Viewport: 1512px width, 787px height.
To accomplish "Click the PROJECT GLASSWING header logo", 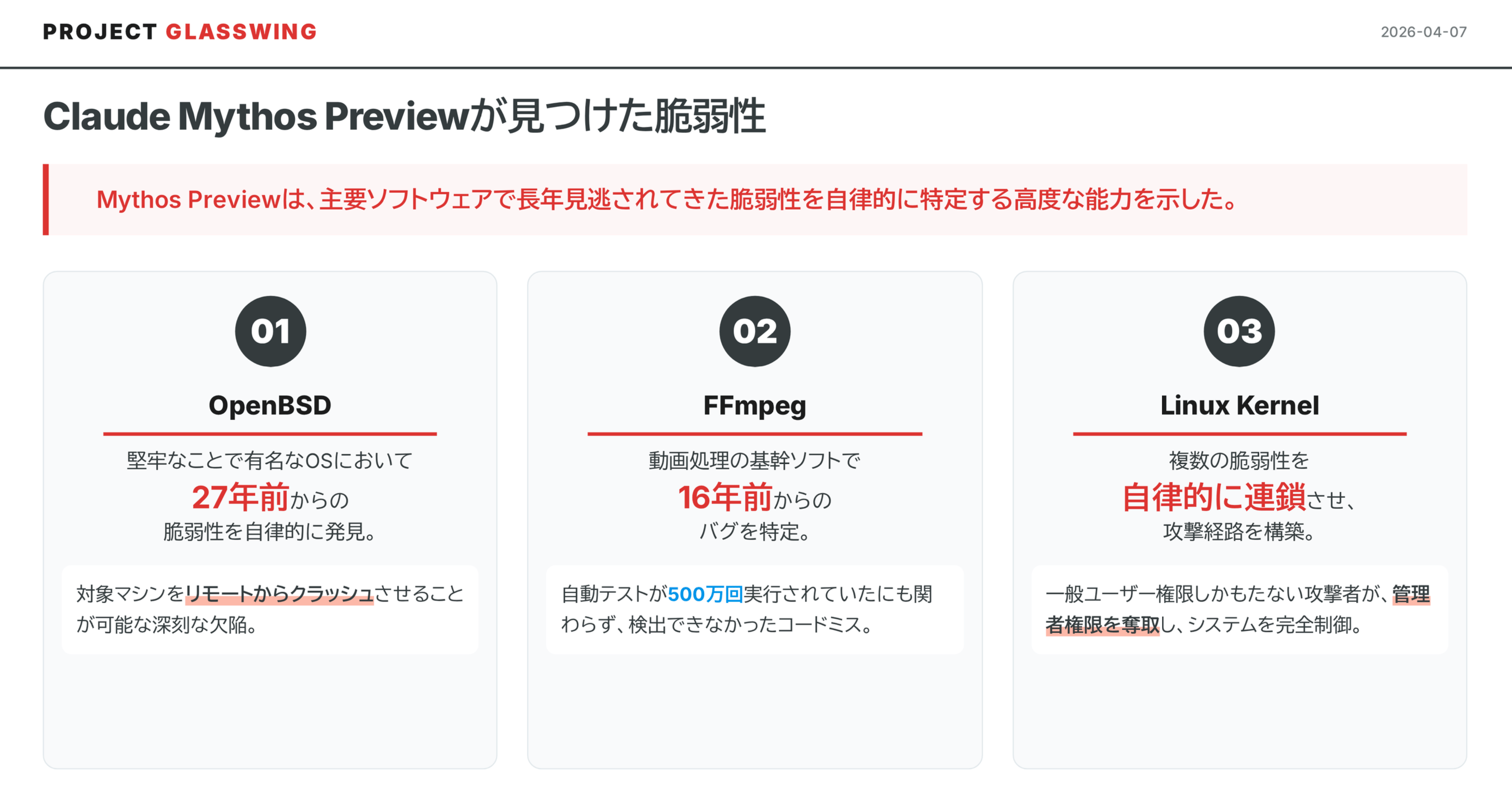I will [180, 32].
